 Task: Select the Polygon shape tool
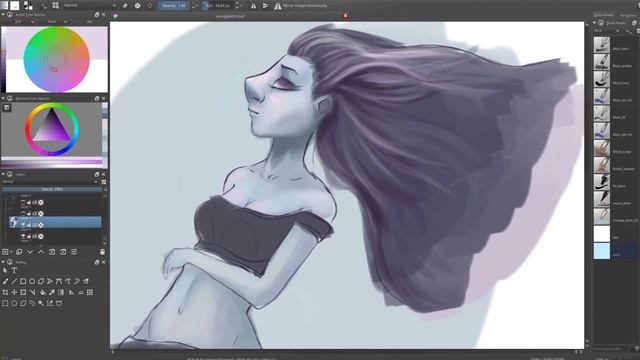click(x=41, y=281)
